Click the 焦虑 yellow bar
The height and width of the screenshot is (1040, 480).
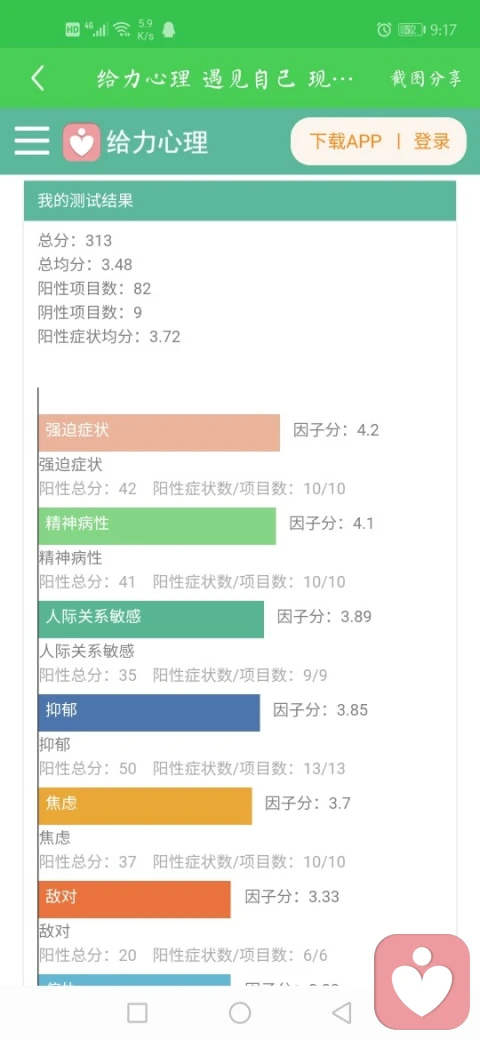click(x=145, y=807)
